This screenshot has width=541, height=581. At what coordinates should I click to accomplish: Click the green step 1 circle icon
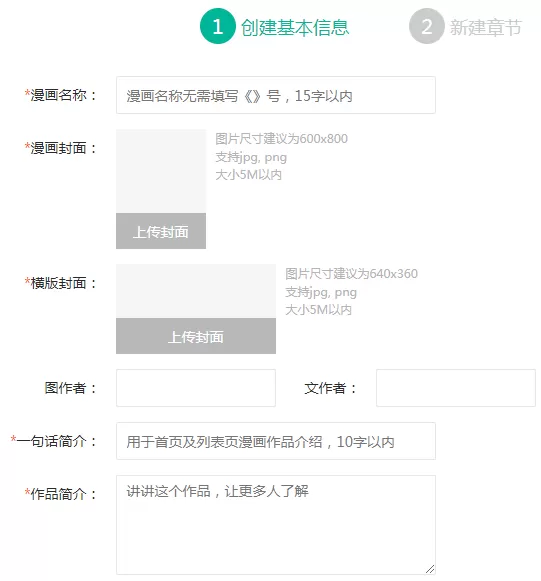[218, 26]
